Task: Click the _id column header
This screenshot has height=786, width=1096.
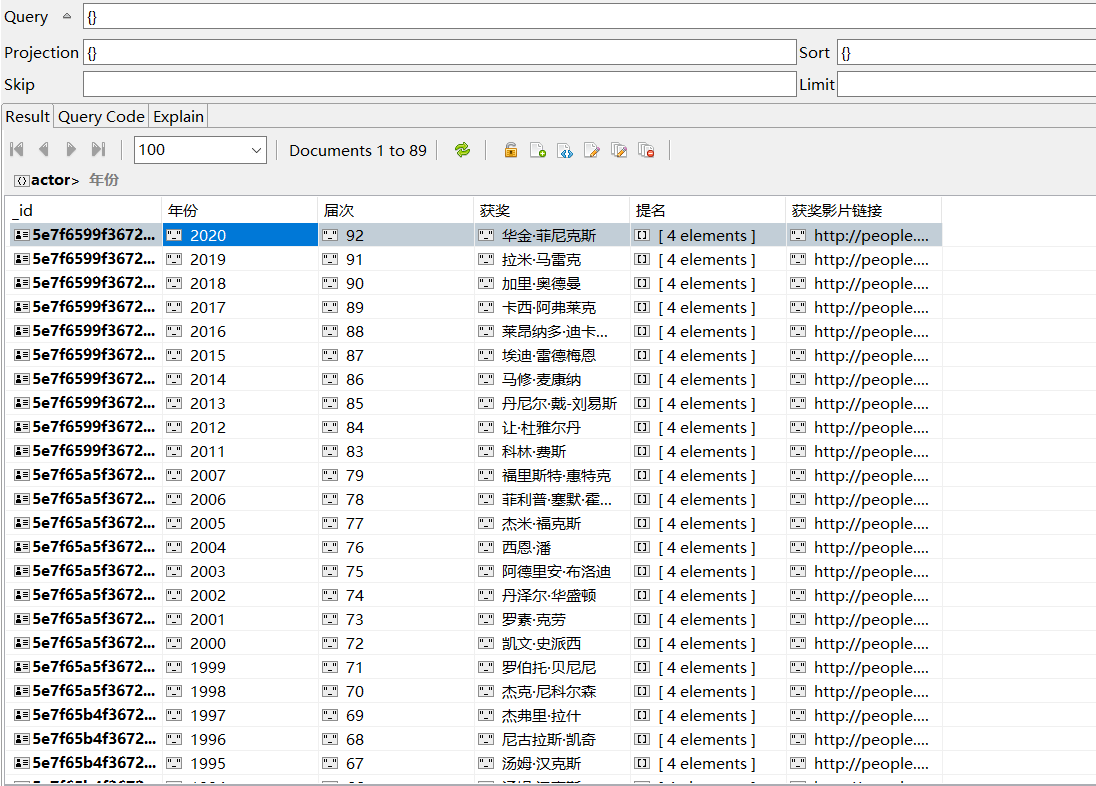Action: (85, 210)
